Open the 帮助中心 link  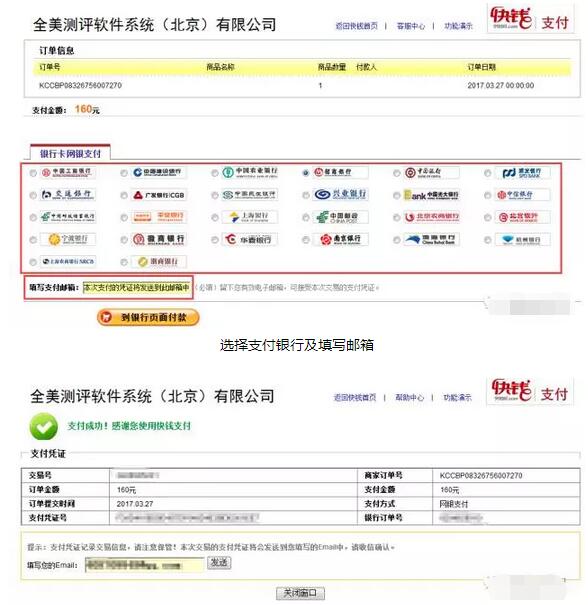(409, 397)
